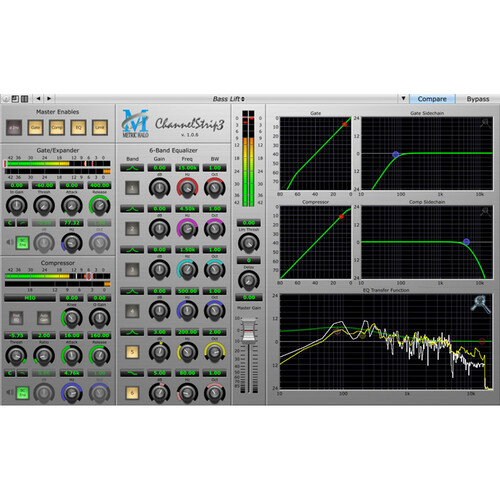Enable equalizer band 5

[132, 352]
